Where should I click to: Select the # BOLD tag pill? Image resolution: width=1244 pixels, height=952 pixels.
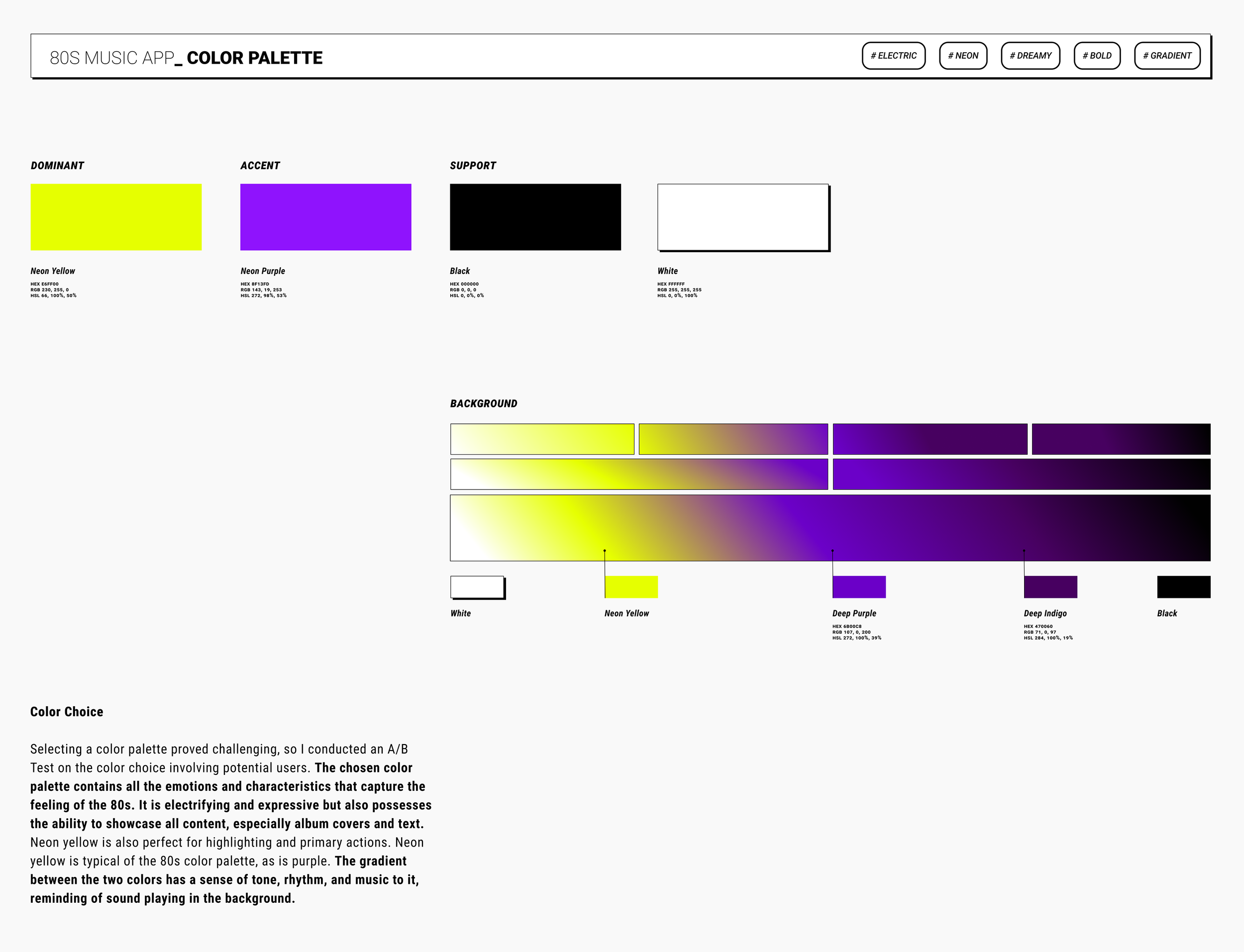tap(1097, 56)
